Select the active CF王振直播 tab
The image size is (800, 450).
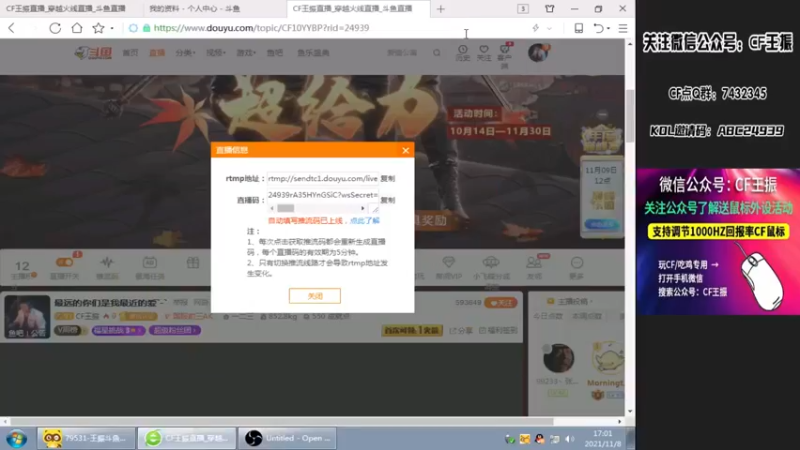coord(358,9)
